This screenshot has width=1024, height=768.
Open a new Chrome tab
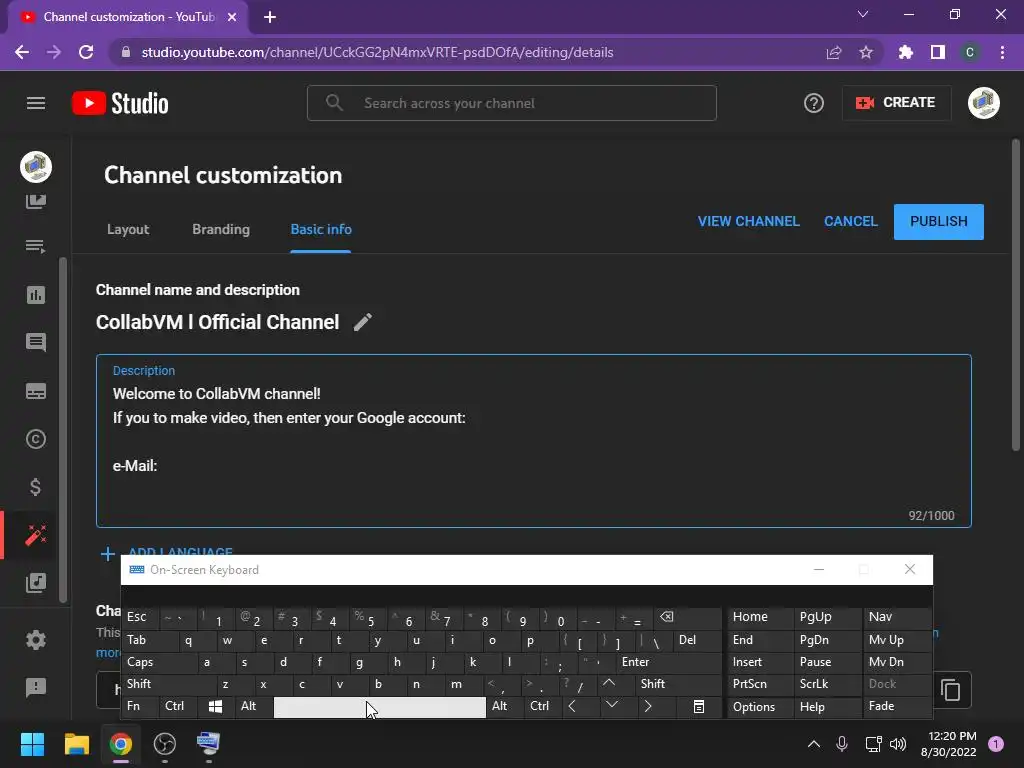click(x=270, y=17)
